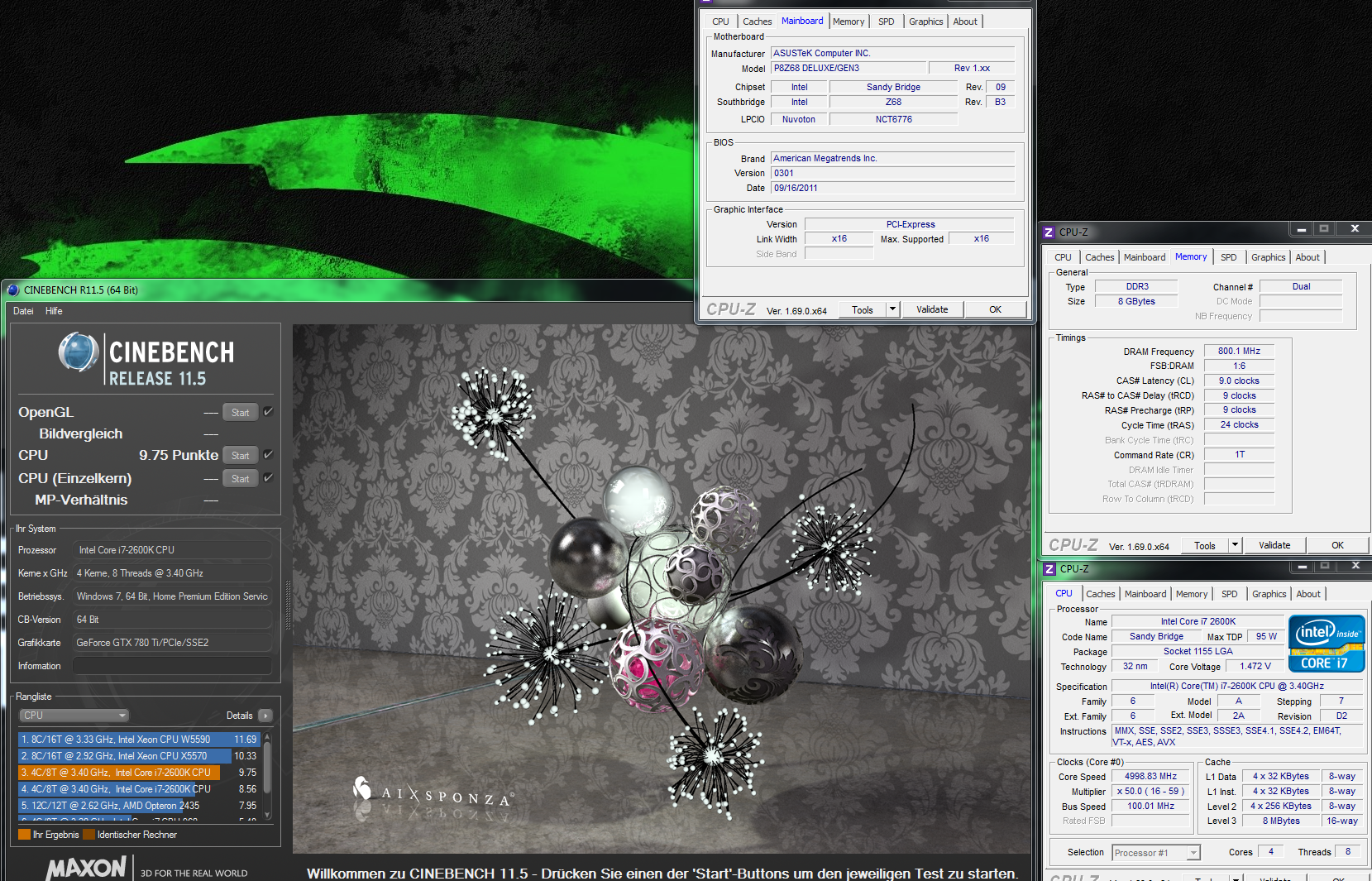This screenshot has height=881, width=1372.
Task: Click orange Ihr Ergebnis legend square
Action: [x=24, y=835]
